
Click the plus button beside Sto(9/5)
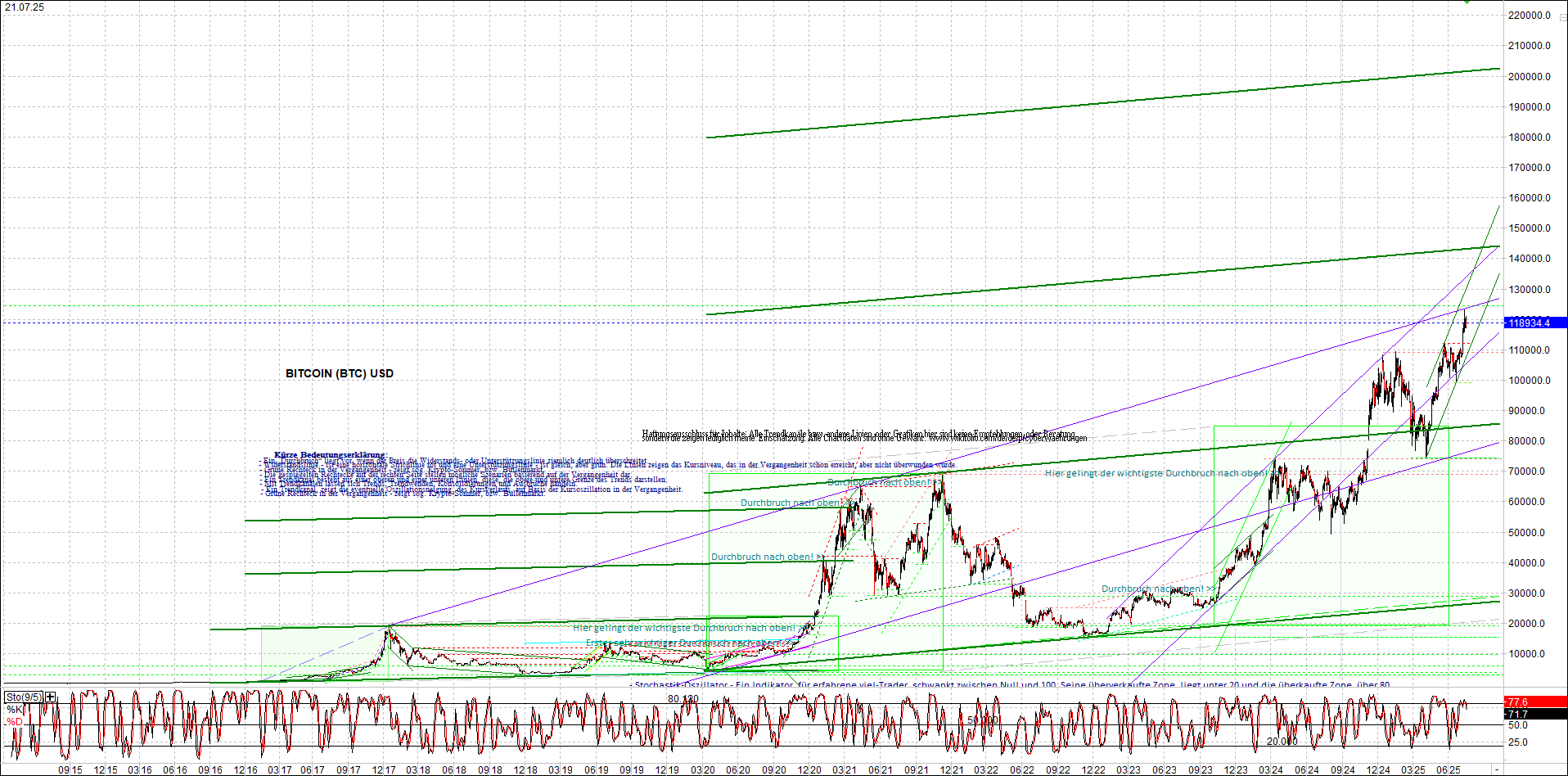click(x=51, y=697)
